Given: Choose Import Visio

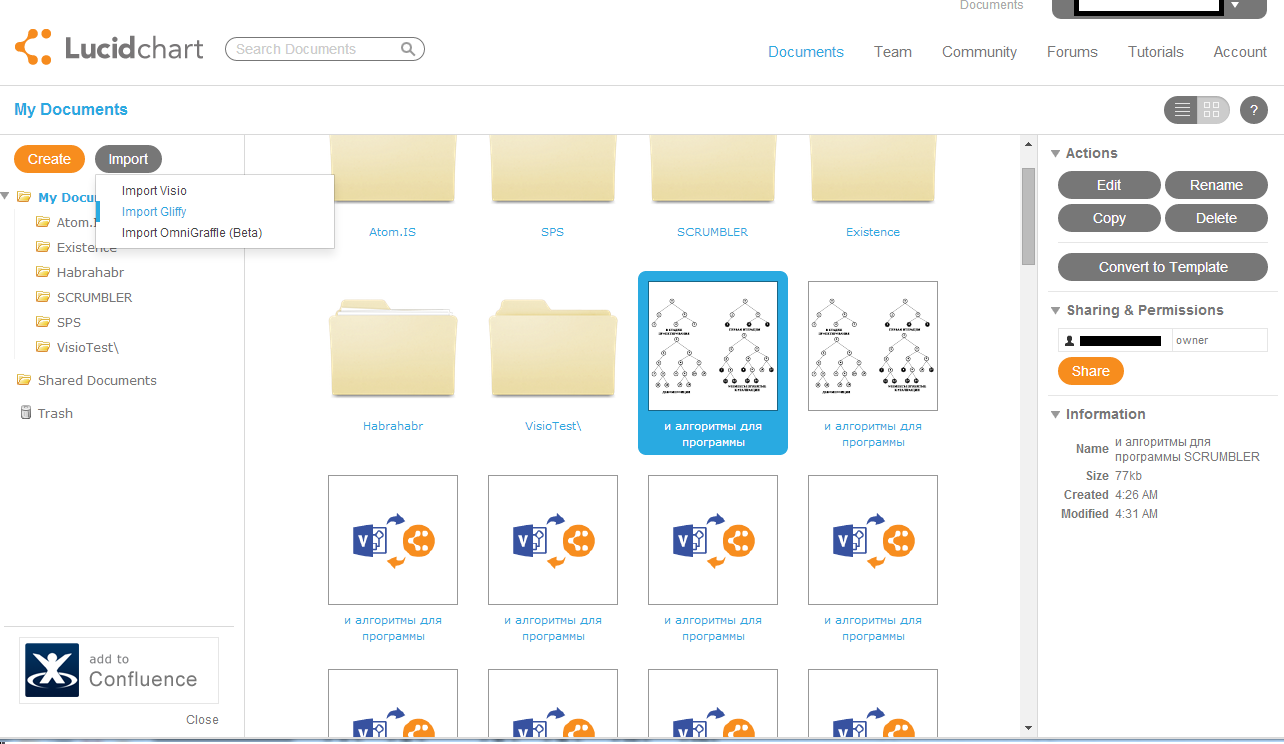Looking at the screenshot, I should [x=154, y=191].
